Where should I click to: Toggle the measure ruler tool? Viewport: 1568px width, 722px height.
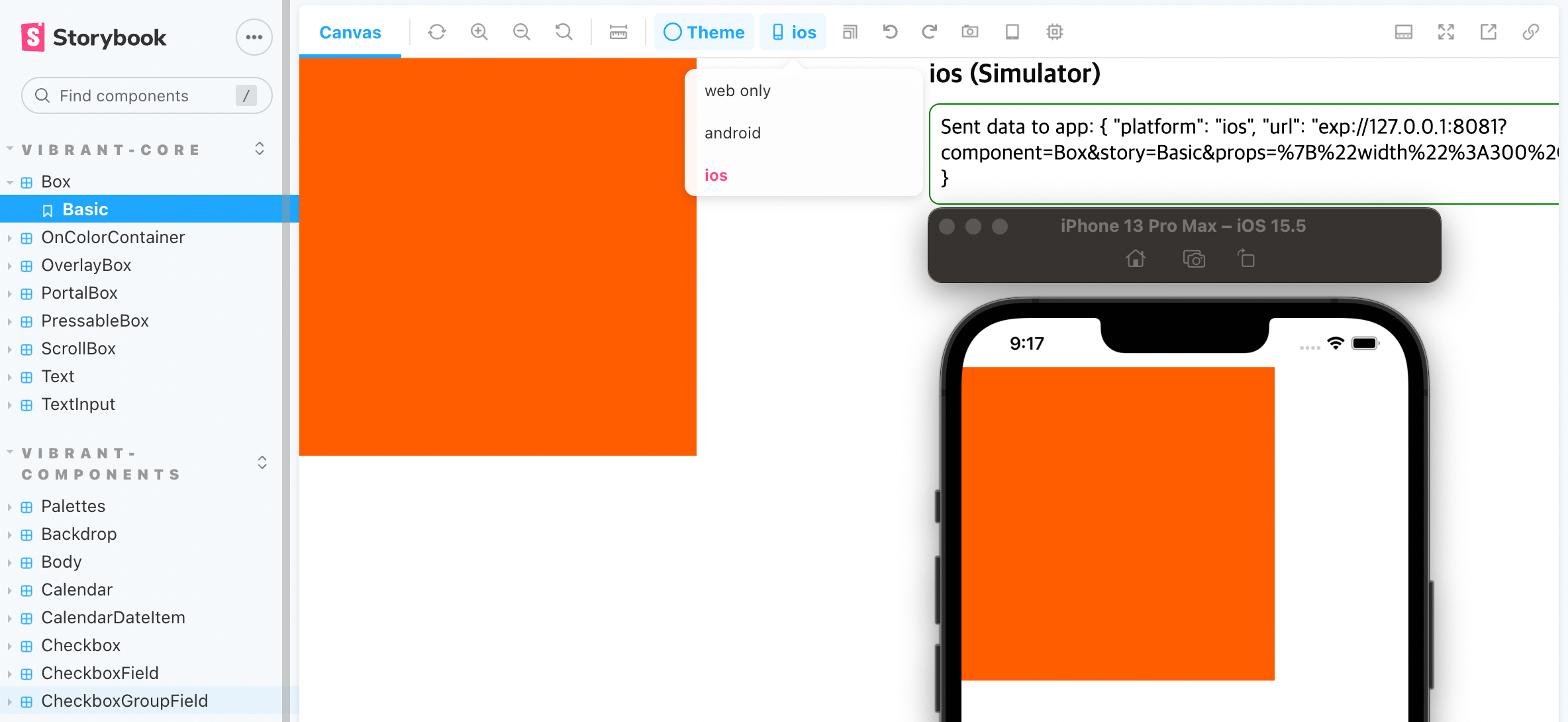[x=618, y=32]
